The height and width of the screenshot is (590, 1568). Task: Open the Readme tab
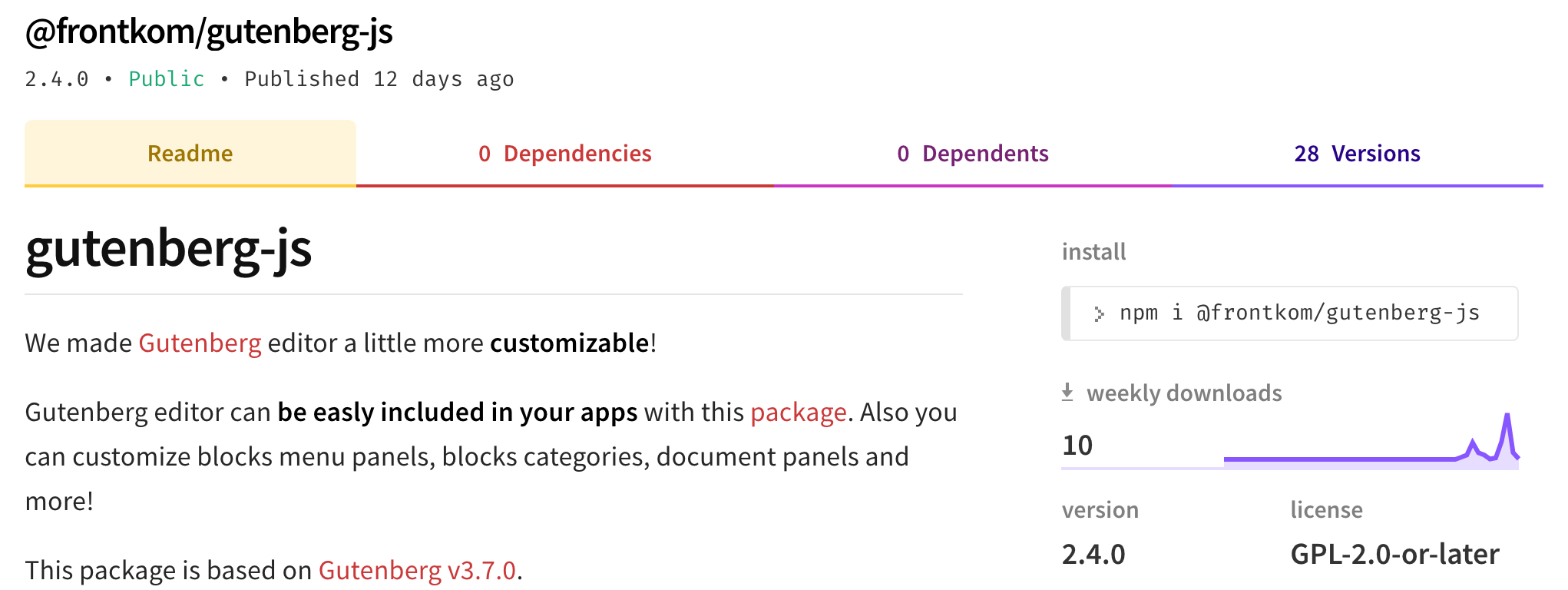[190, 153]
